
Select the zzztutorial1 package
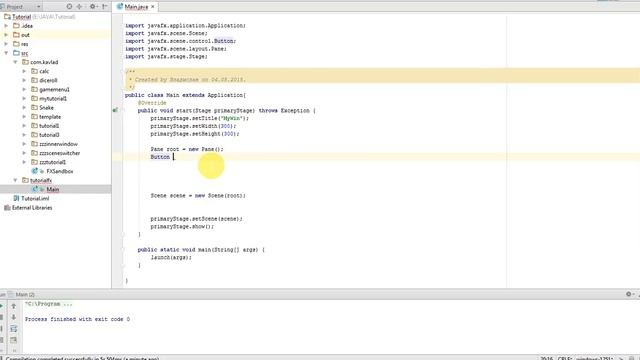tap(52, 162)
